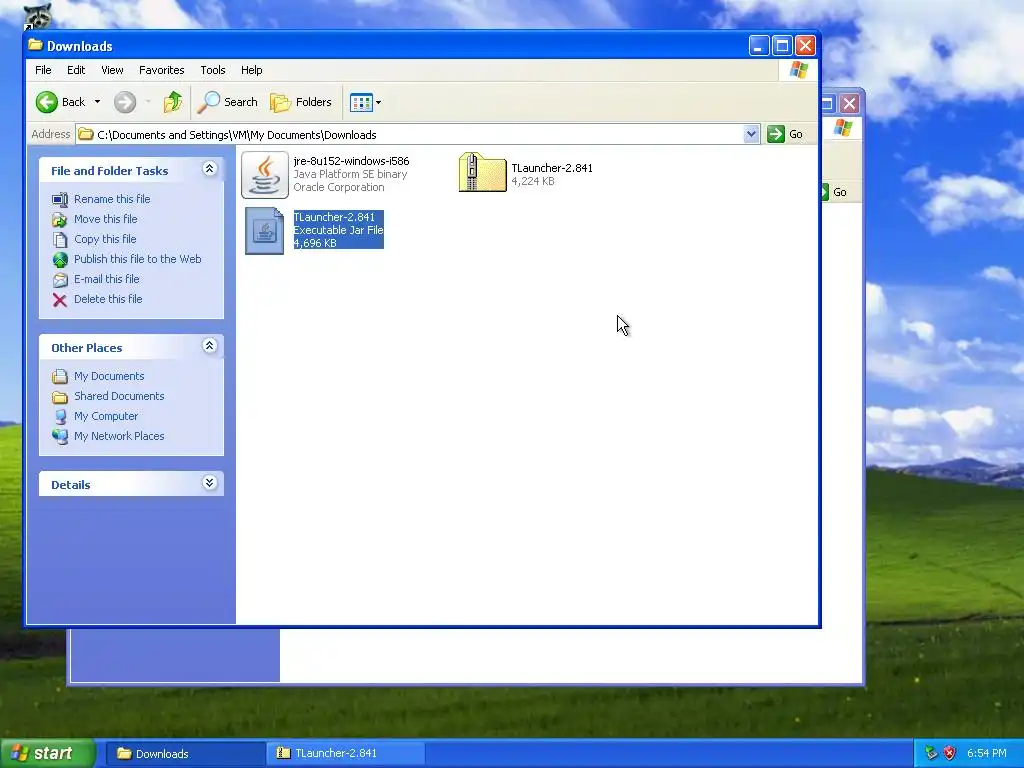The image size is (1024, 768).
Task: Click the My Computer icon
Action: tap(60, 417)
